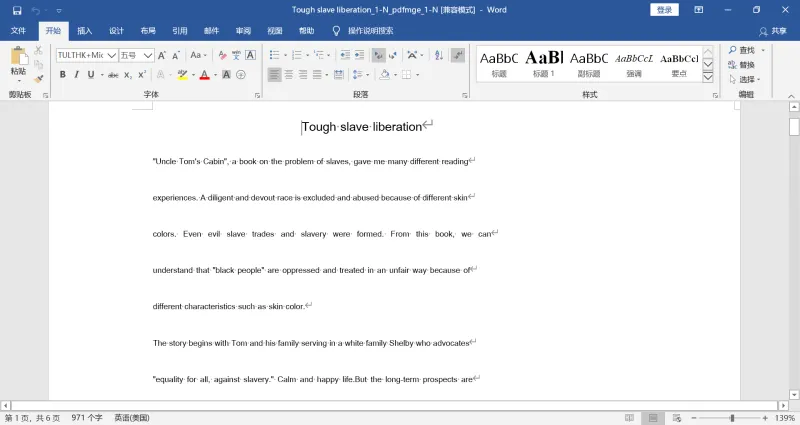Click the Find (查找) magnifier button
The height and width of the screenshot is (425, 800).
[742, 50]
